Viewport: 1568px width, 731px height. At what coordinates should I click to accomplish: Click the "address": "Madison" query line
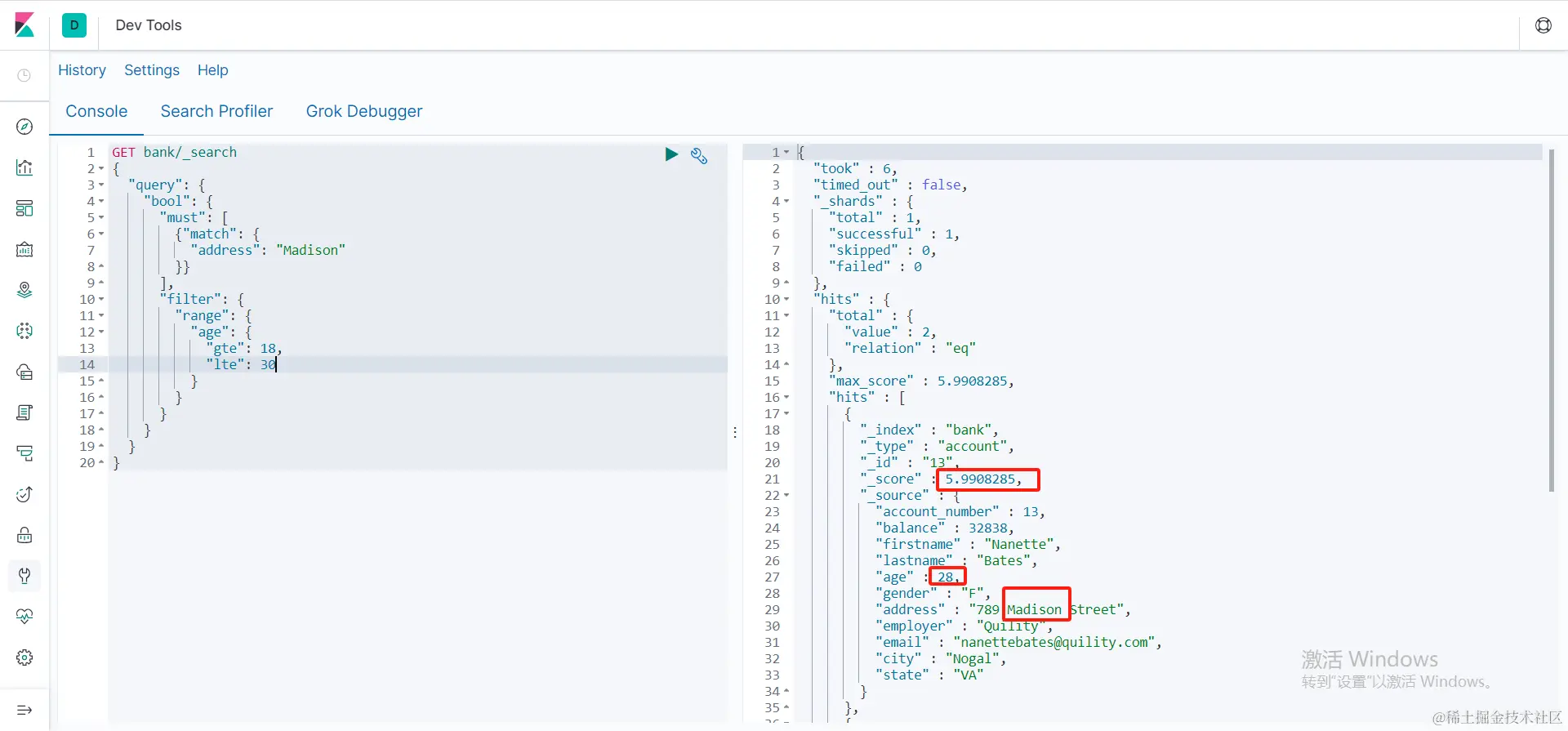[268, 250]
